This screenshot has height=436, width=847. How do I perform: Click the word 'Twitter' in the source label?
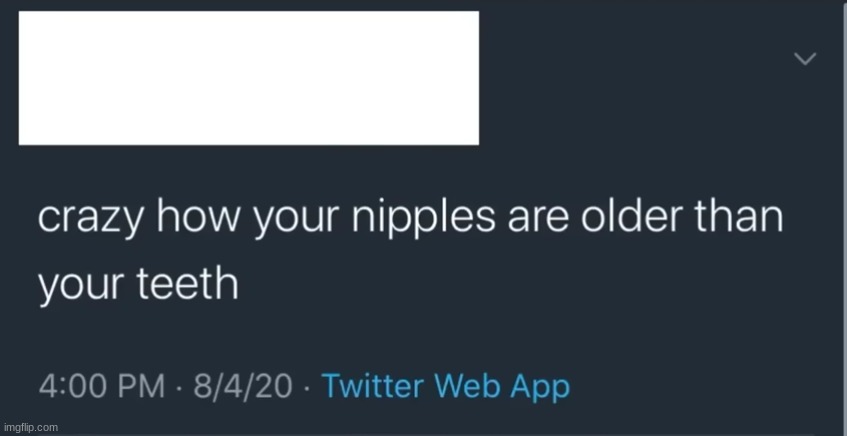point(374,386)
